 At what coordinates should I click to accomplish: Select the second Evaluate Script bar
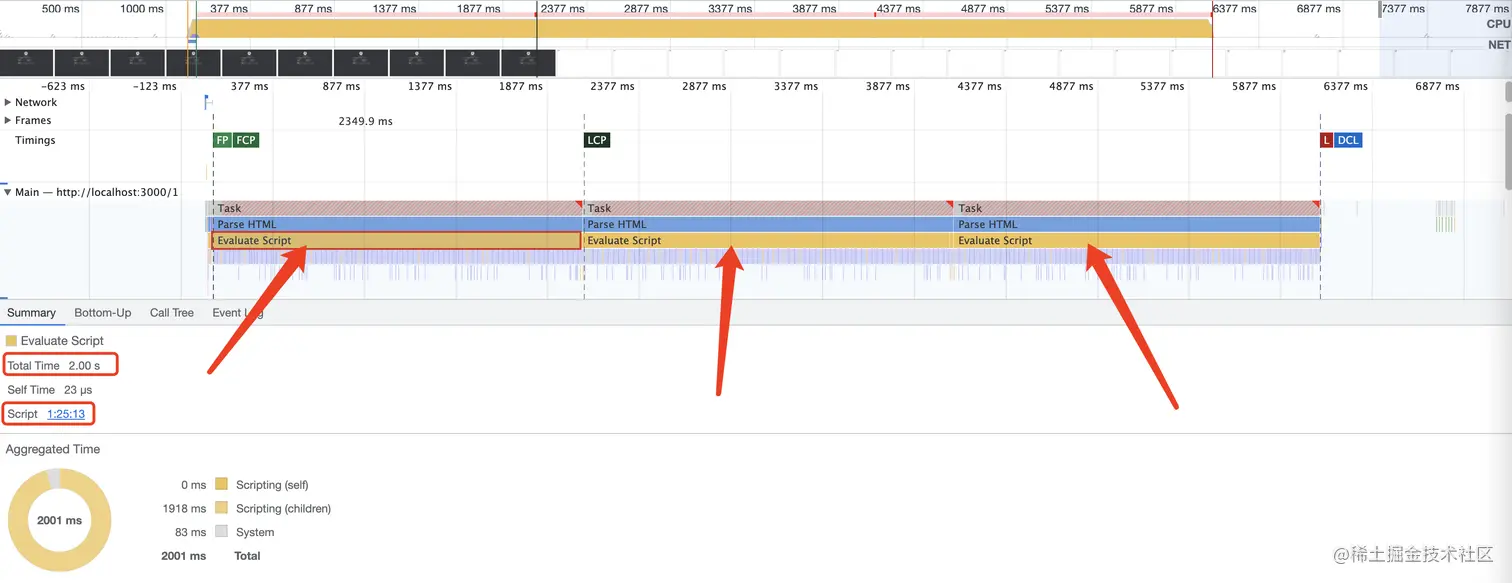pyautogui.click(x=768, y=240)
